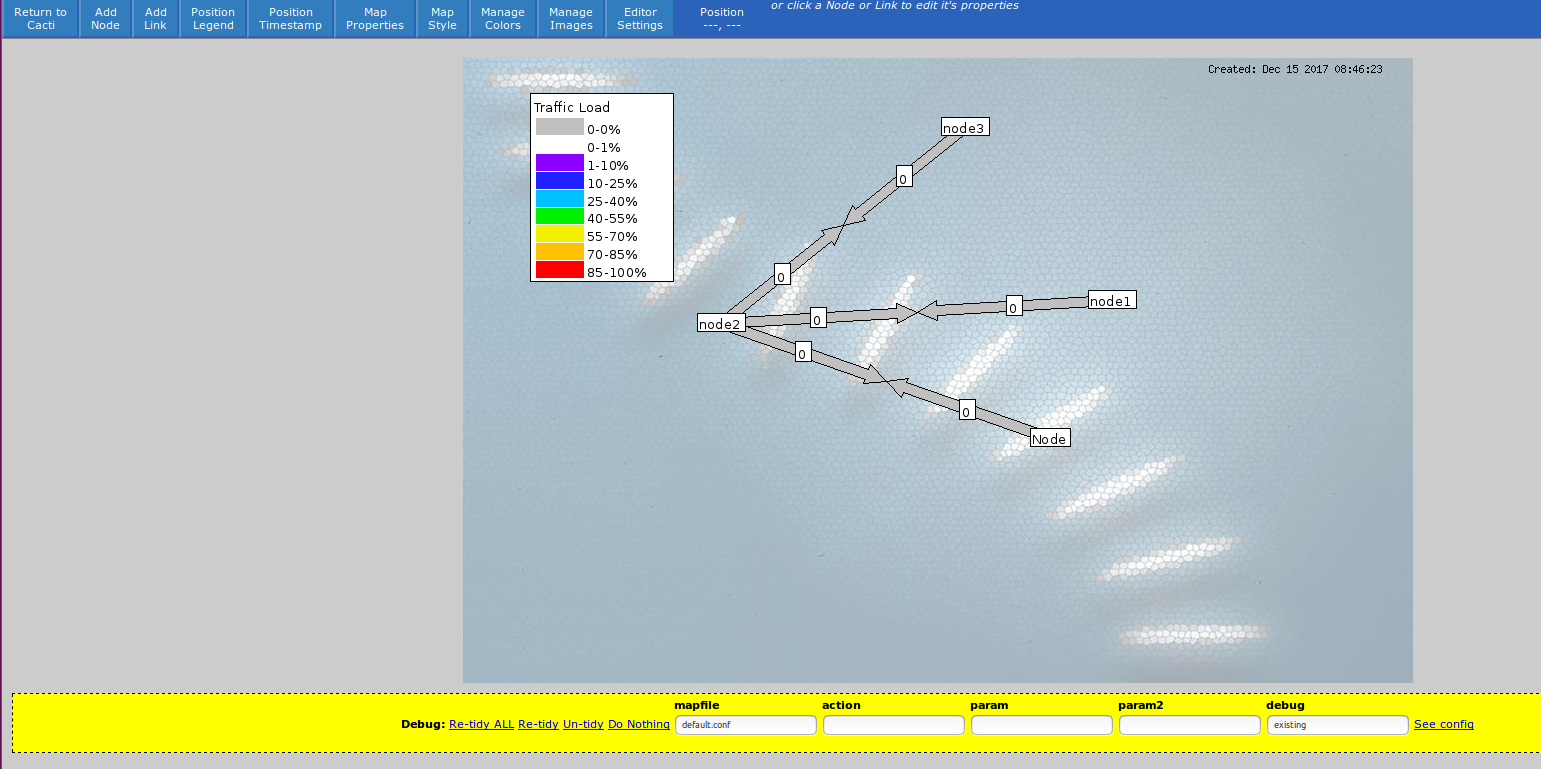The image size is (1541, 769).
Task: Click the red 85-100% color swatch
Action: [x=559, y=272]
